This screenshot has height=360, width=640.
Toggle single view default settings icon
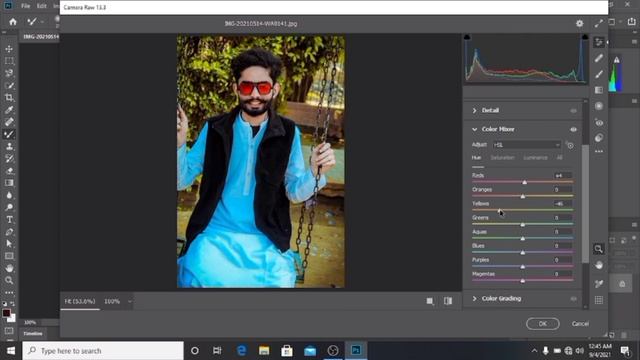point(430,301)
